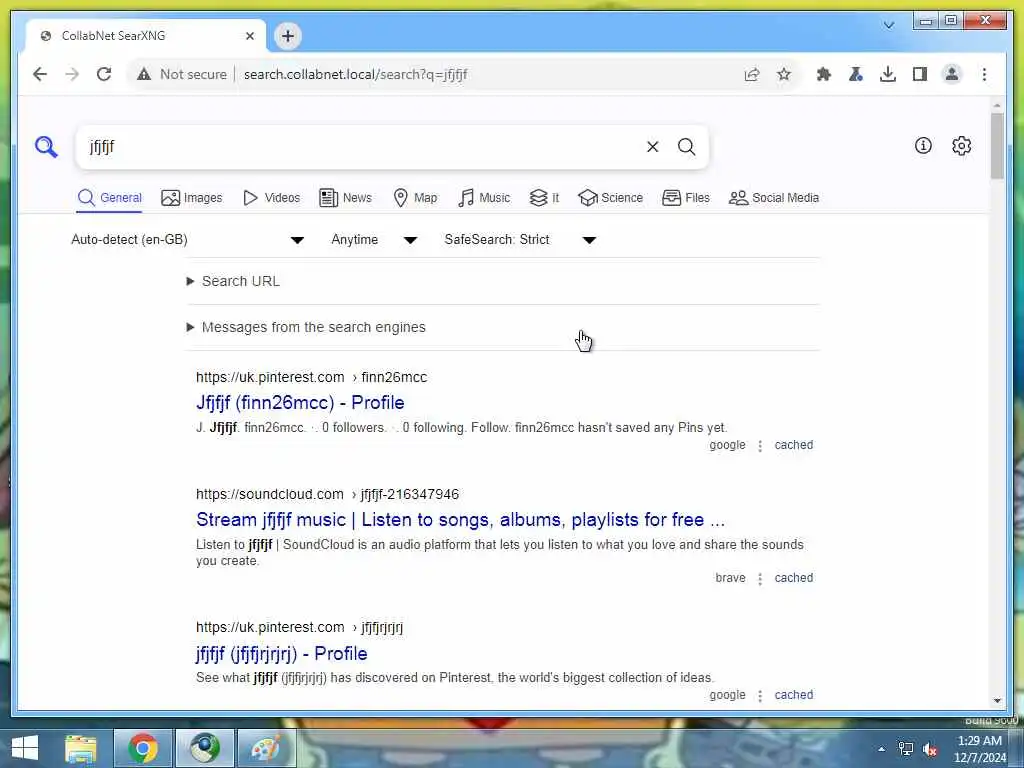Open the Anytime time range dropdown
The height and width of the screenshot is (768, 1024).
[x=374, y=240]
